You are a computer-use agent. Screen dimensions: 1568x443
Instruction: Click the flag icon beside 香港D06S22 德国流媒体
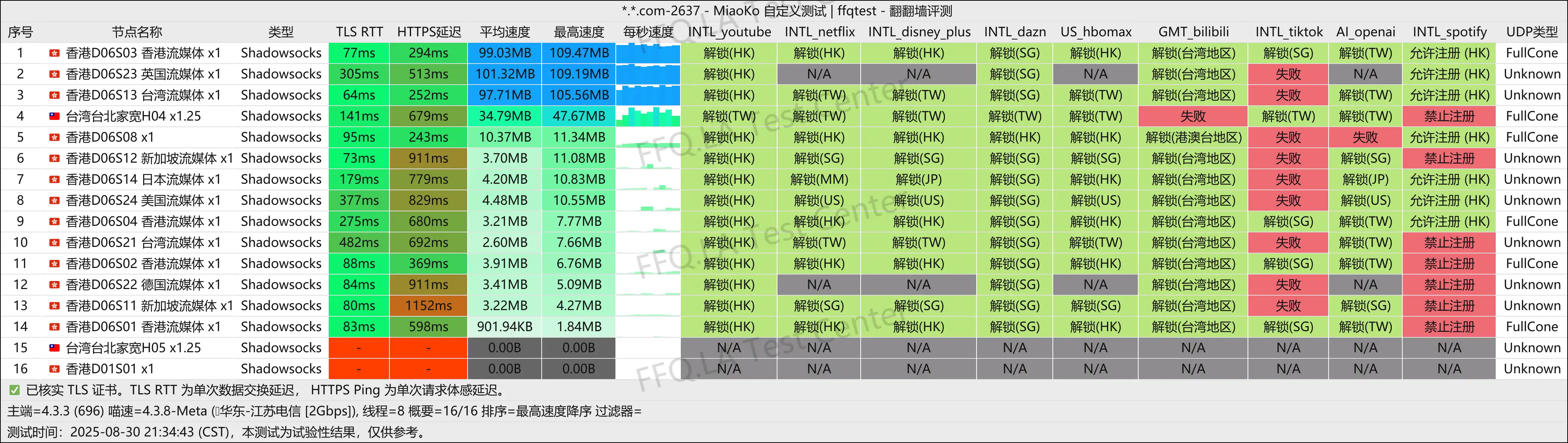(x=54, y=285)
